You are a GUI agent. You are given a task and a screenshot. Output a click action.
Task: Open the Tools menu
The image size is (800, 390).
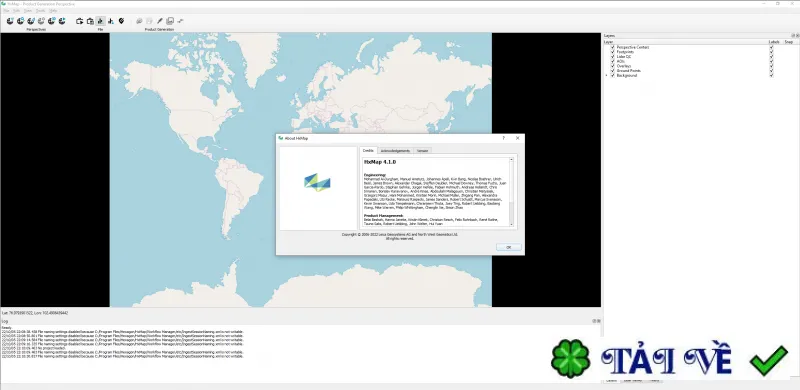pyautogui.click(x=40, y=10)
